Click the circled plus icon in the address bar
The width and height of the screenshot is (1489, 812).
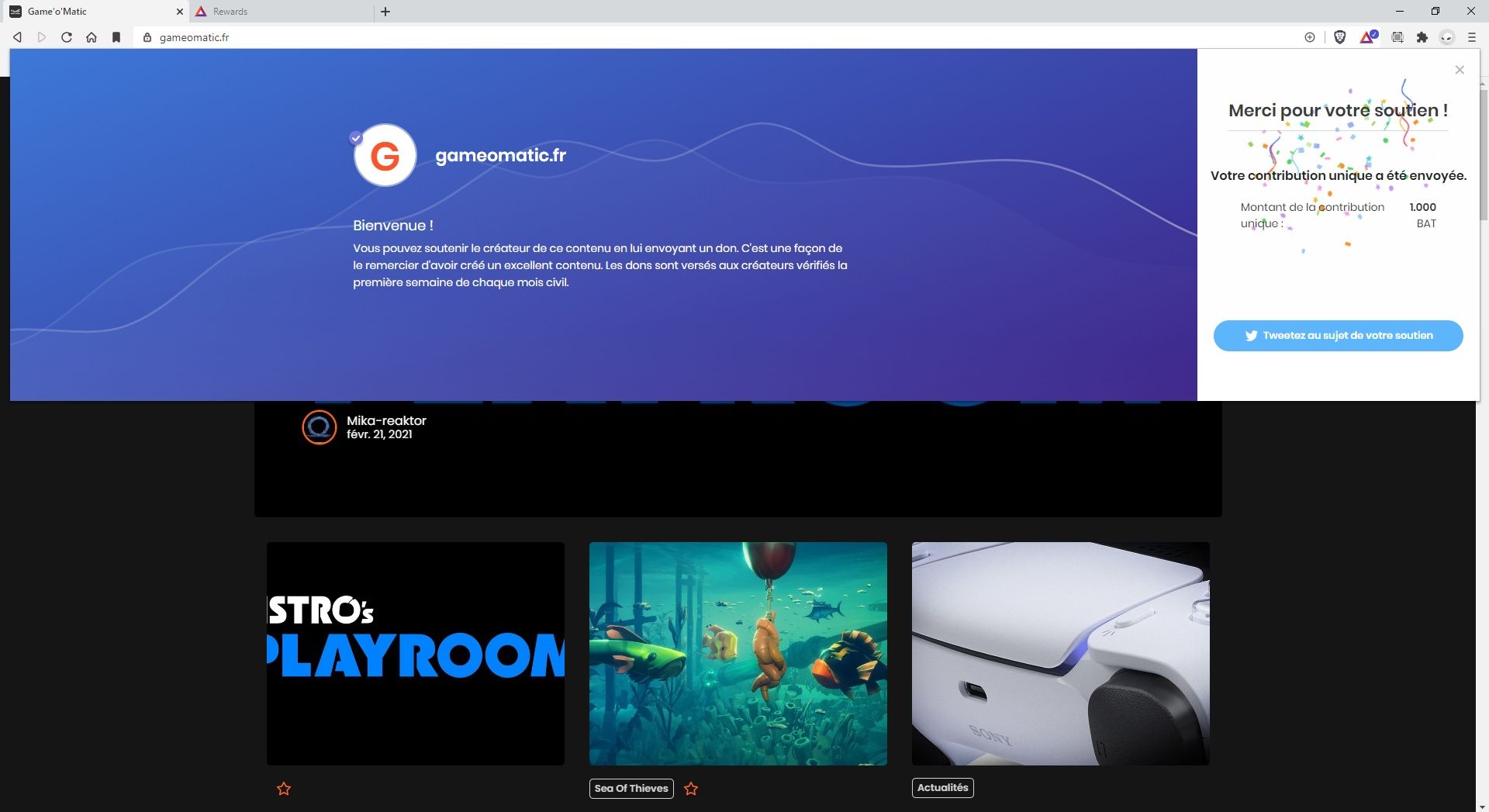[x=1310, y=37]
